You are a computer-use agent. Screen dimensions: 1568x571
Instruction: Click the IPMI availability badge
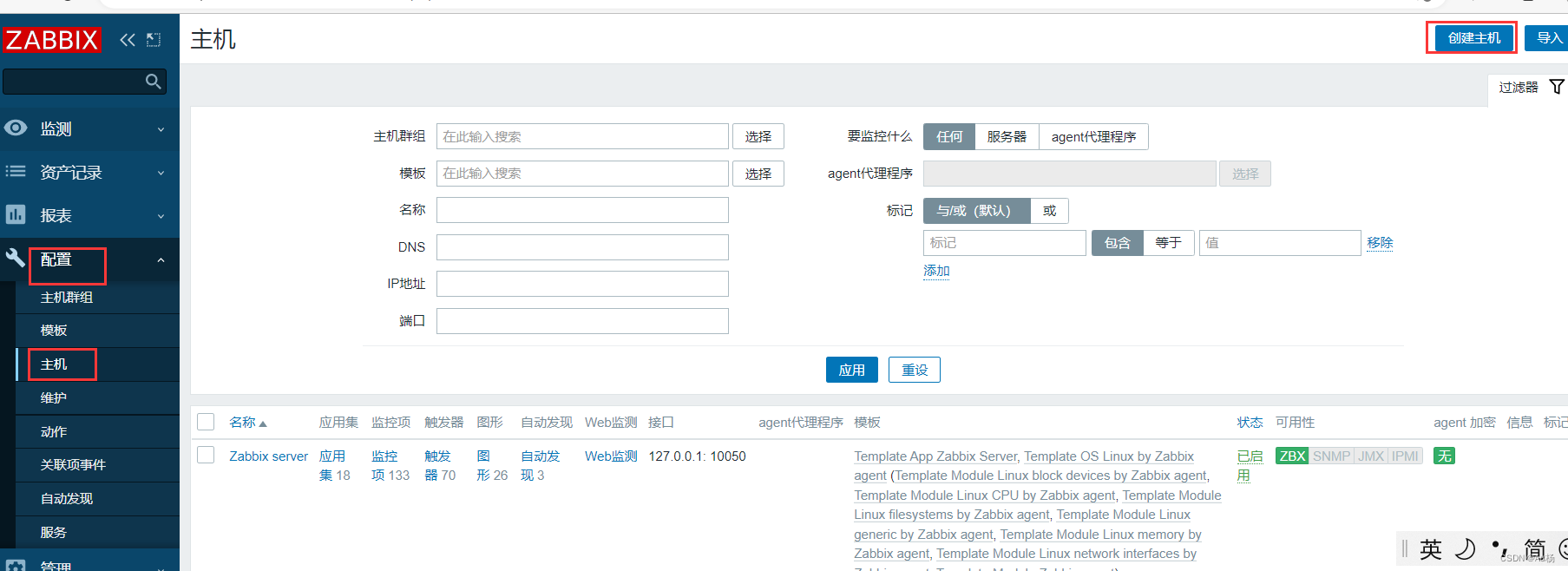click(1405, 456)
